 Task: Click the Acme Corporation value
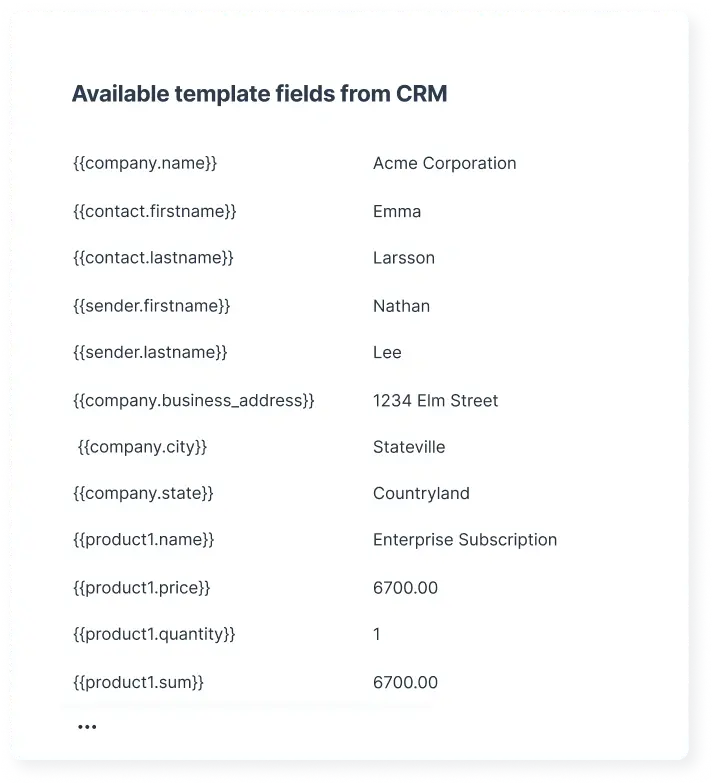click(444, 163)
